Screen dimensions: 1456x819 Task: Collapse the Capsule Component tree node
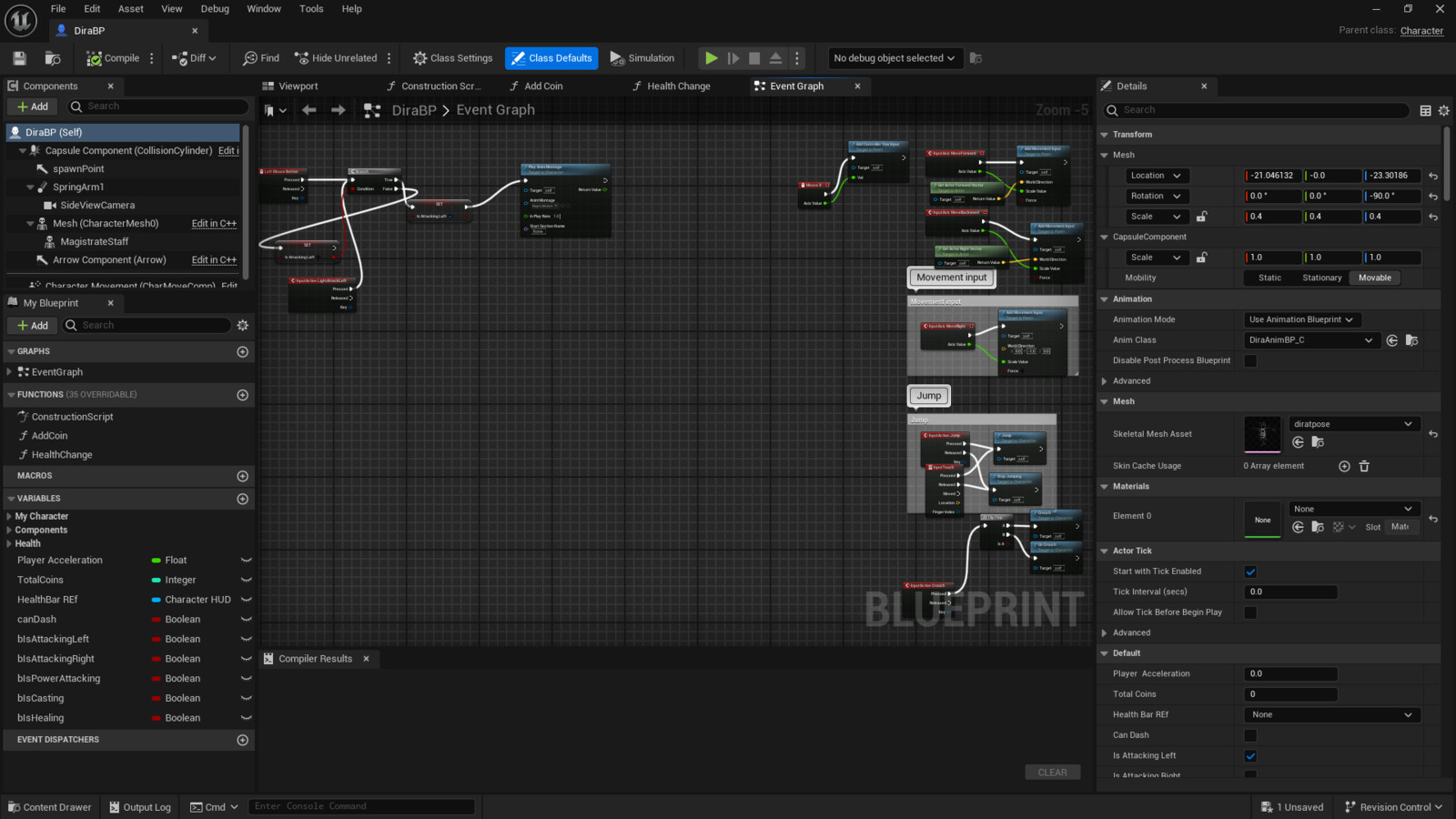tap(23, 151)
